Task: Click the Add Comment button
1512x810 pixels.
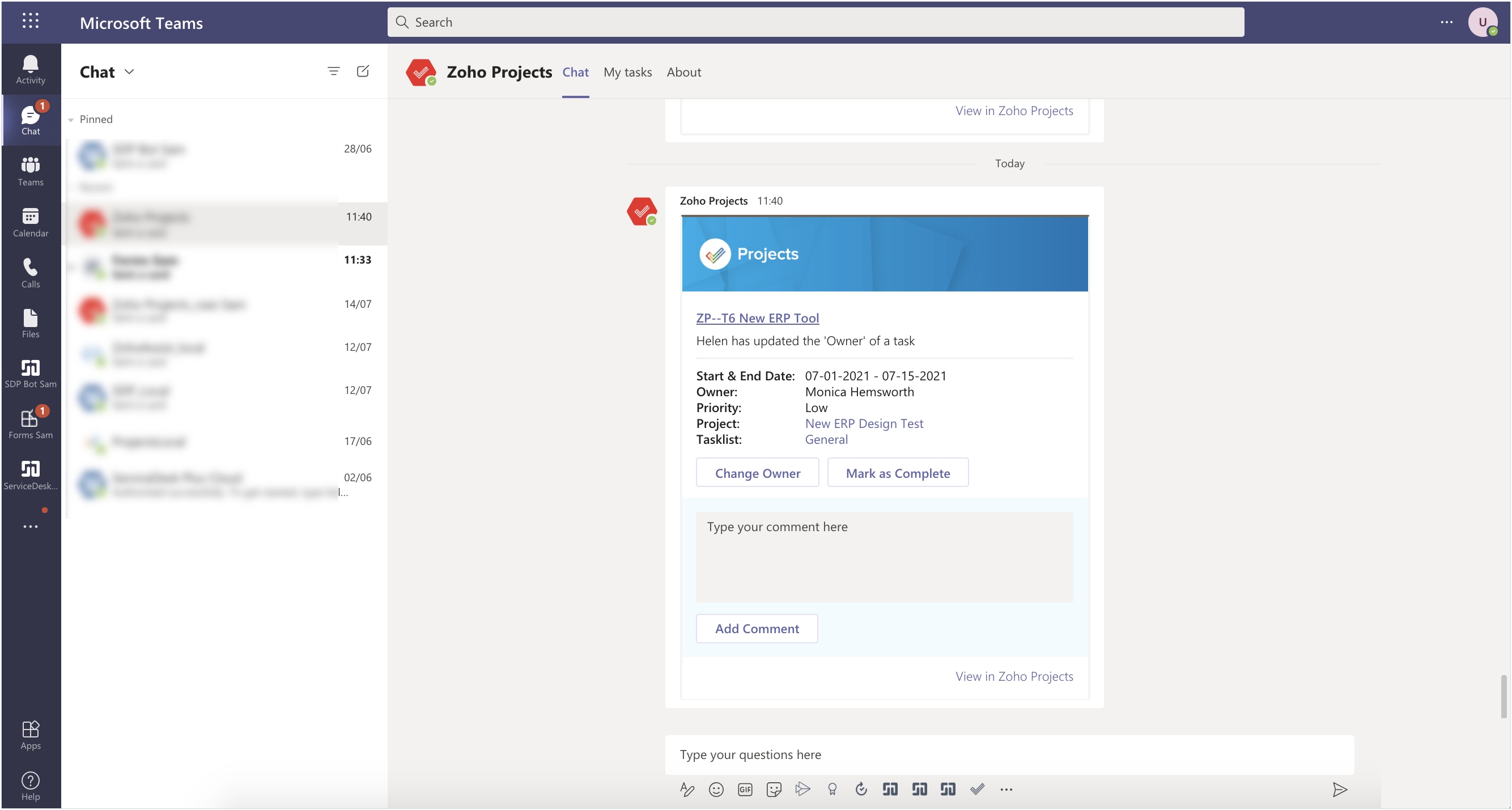Action: 757,628
